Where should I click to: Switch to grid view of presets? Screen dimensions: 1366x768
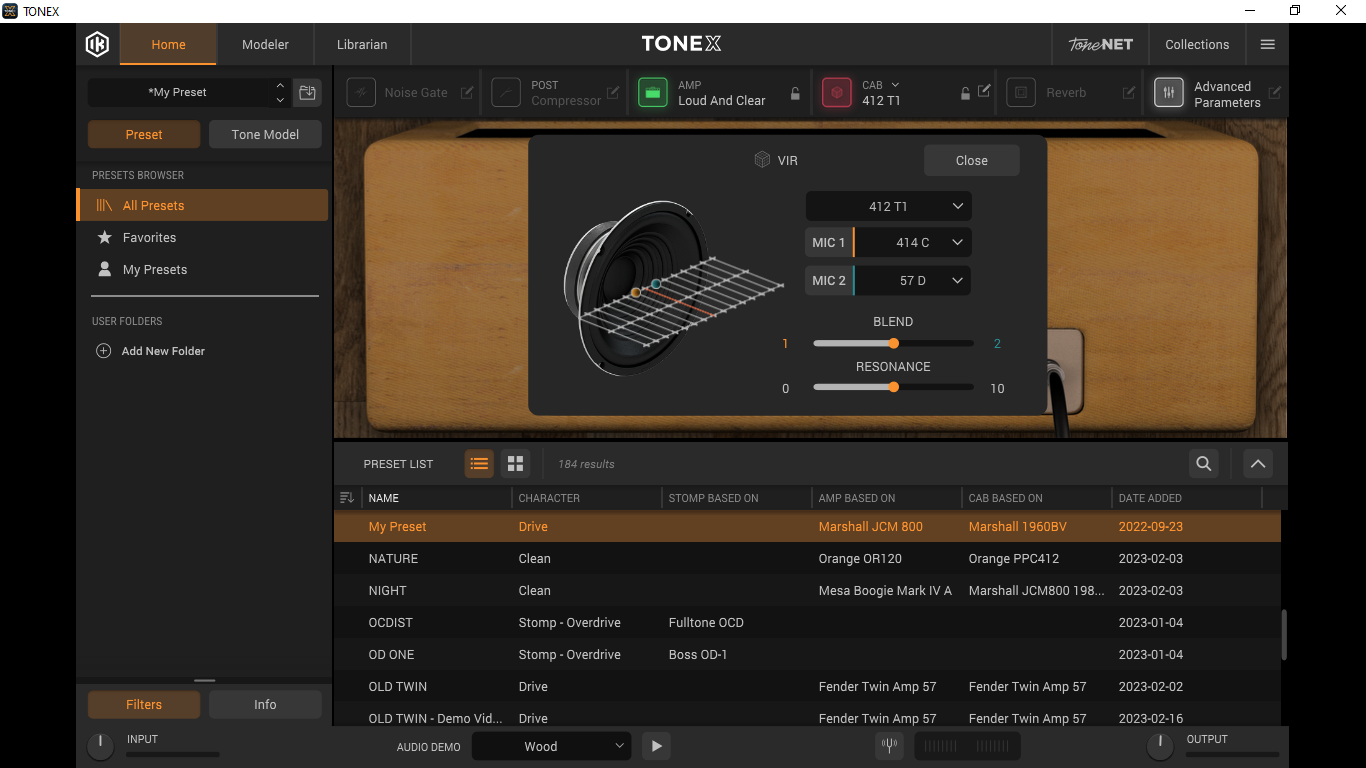pos(515,464)
